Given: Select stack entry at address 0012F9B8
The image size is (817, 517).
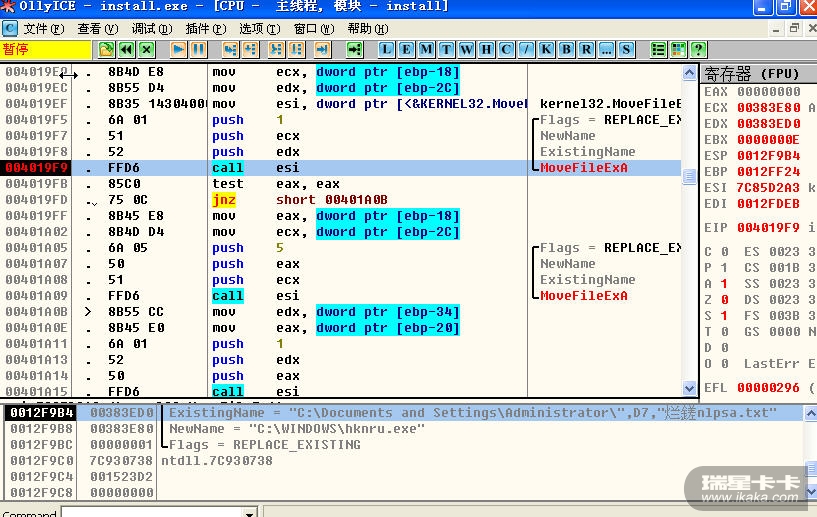Looking at the screenshot, I should pos(40,429).
